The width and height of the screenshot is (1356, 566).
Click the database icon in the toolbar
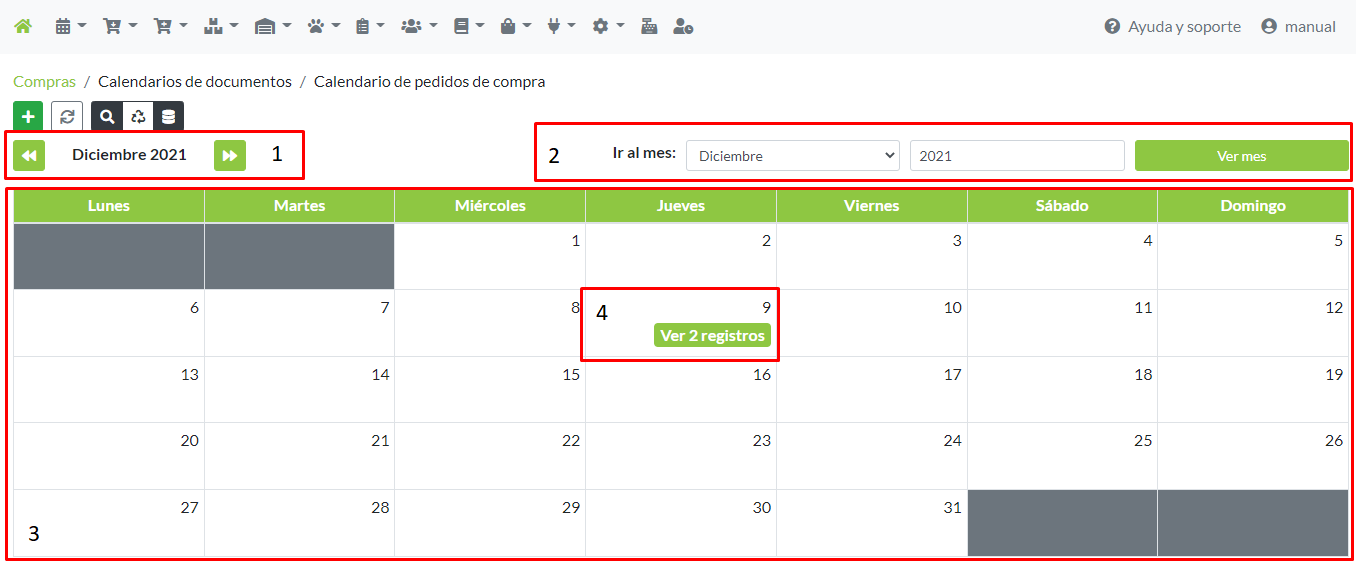coord(168,117)
